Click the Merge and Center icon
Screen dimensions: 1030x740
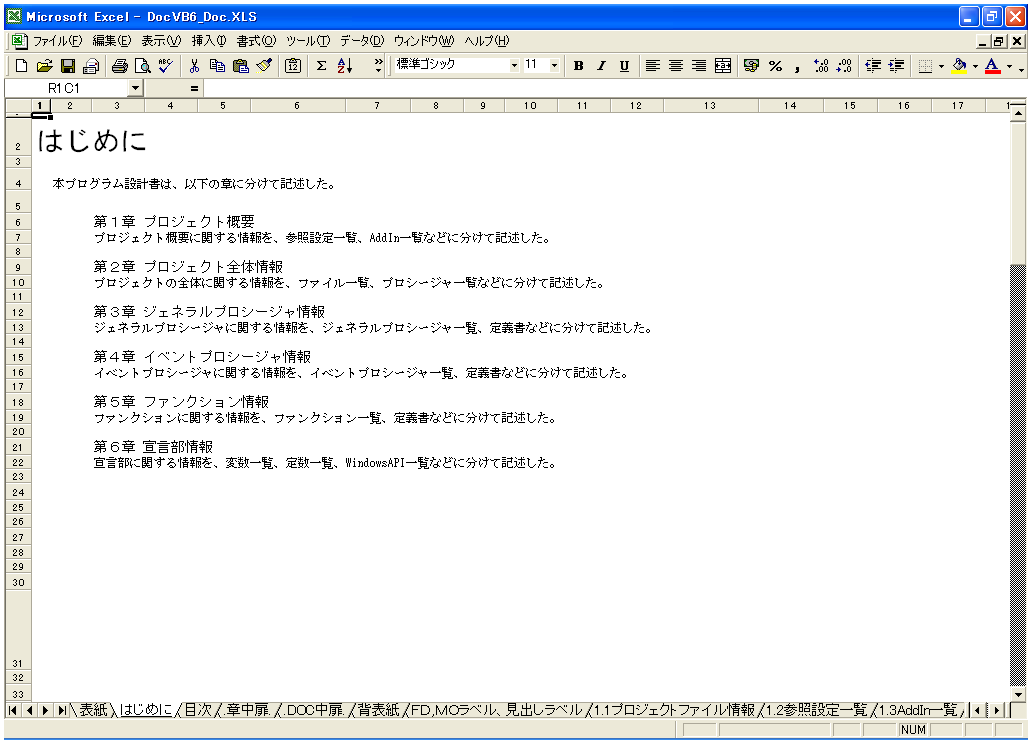click(x=723, y=66)
